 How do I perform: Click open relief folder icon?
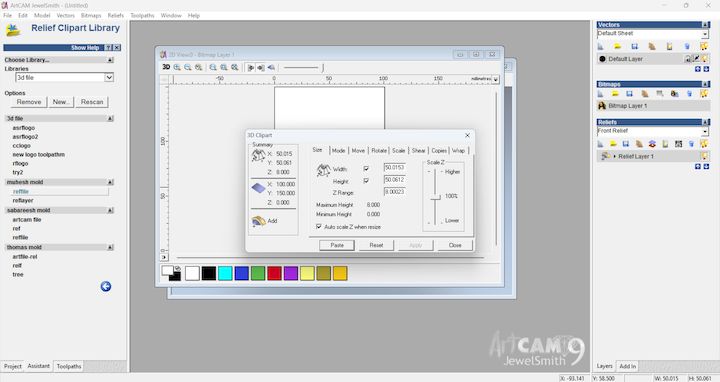tap(613, 144)
